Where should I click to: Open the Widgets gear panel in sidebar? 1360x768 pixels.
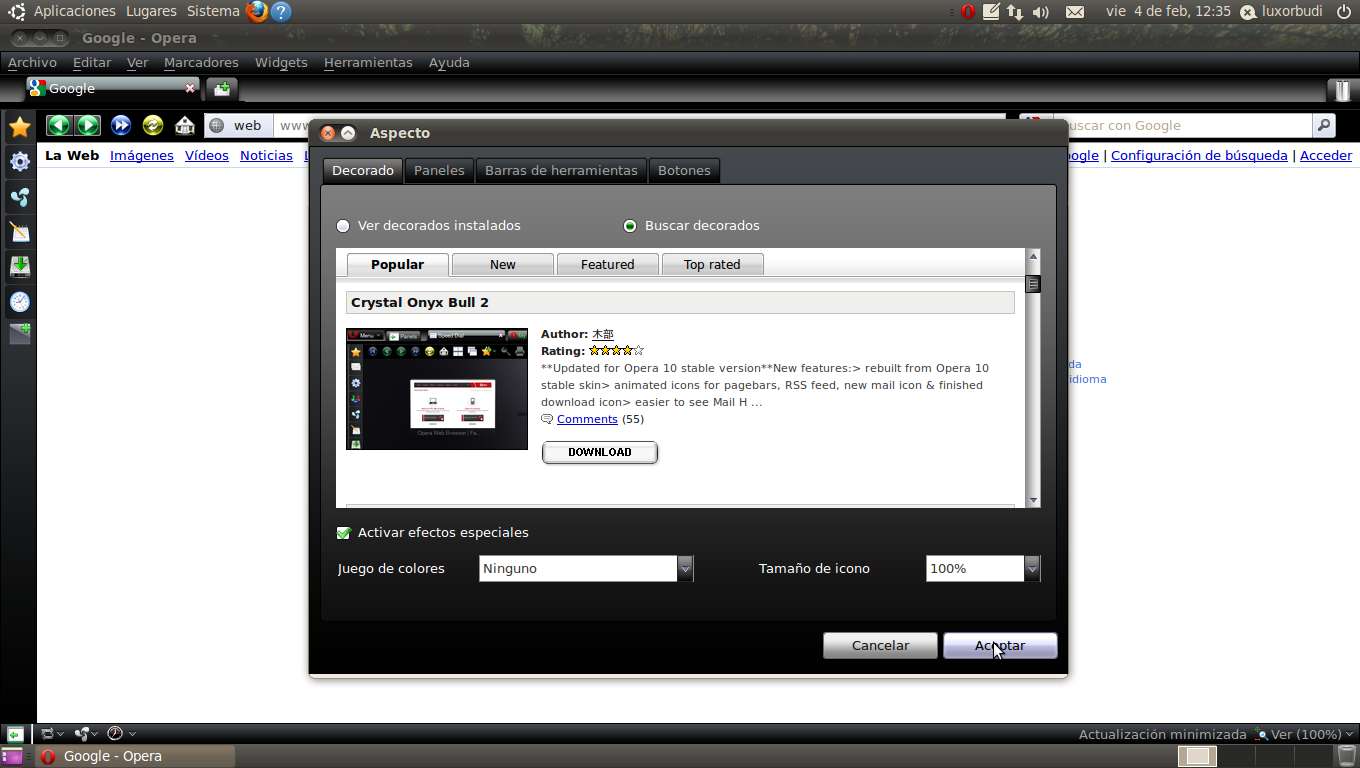pos(19,161)
